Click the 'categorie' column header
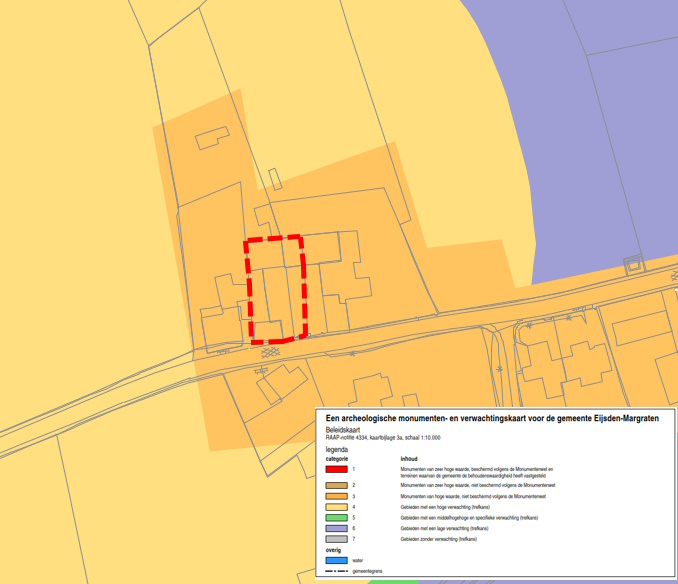678x584 pixels. click(x=336, y=459)
